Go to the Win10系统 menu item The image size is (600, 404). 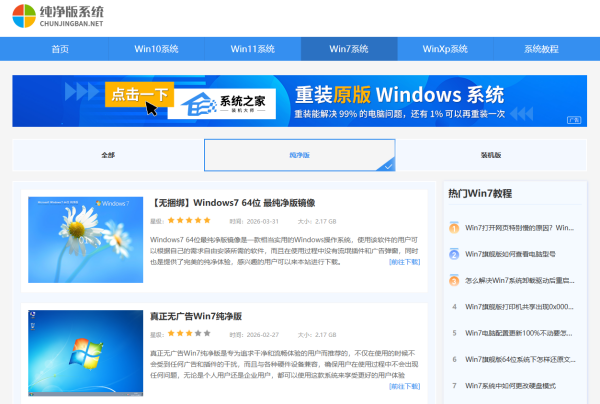(x=156, y=49)
